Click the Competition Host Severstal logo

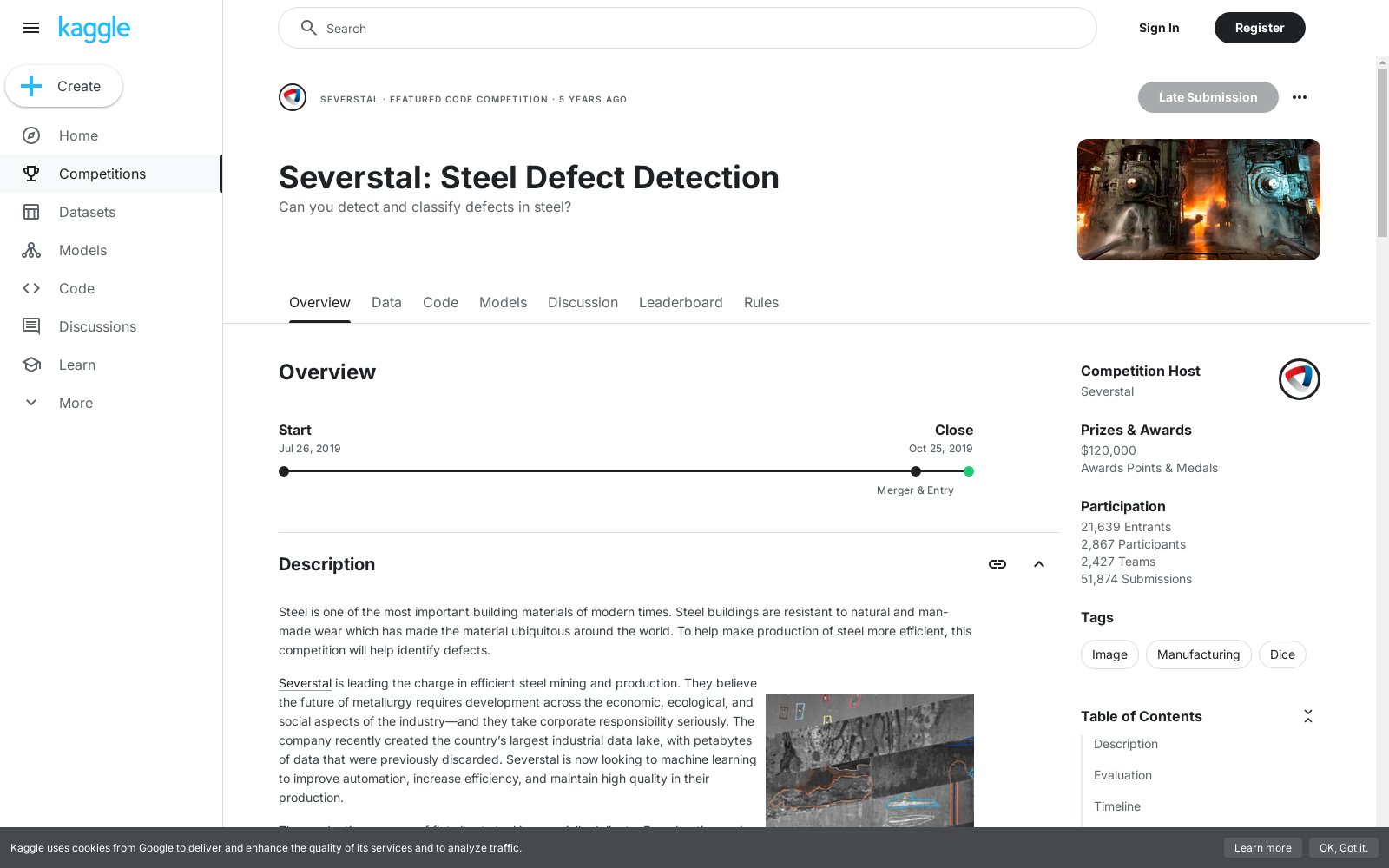coord(1300,379)
